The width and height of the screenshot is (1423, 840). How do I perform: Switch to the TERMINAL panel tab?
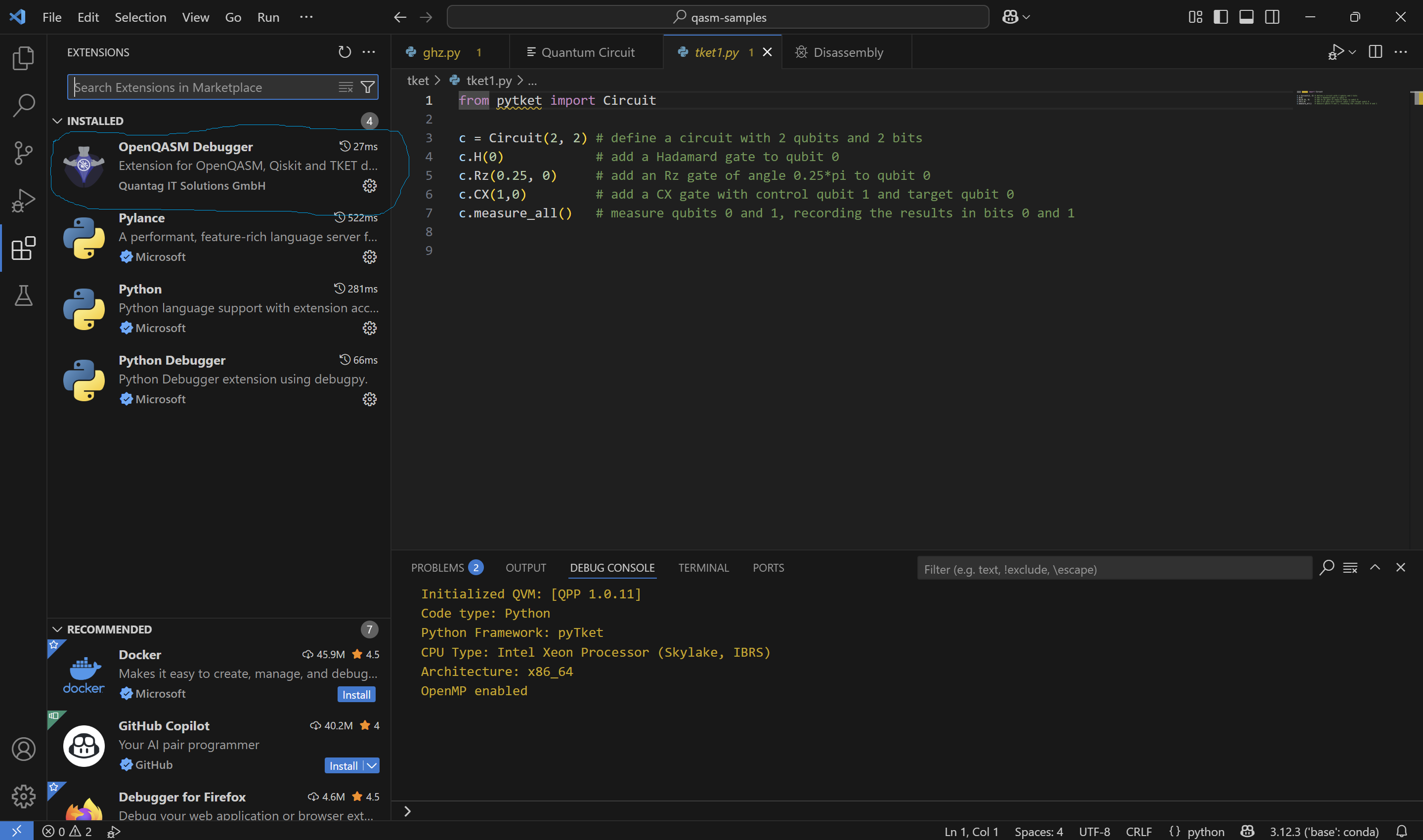pos(703,568)
